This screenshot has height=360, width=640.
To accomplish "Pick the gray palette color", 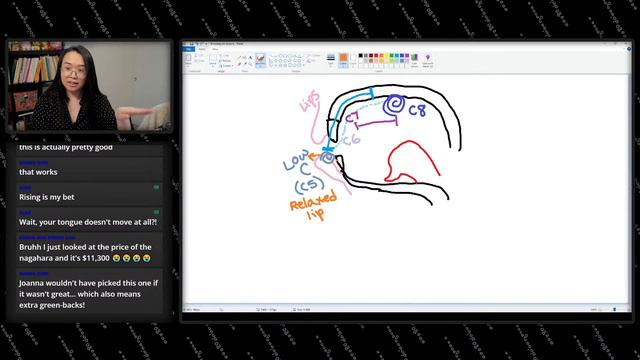I will pyautogui.click(x=366, y=56).
